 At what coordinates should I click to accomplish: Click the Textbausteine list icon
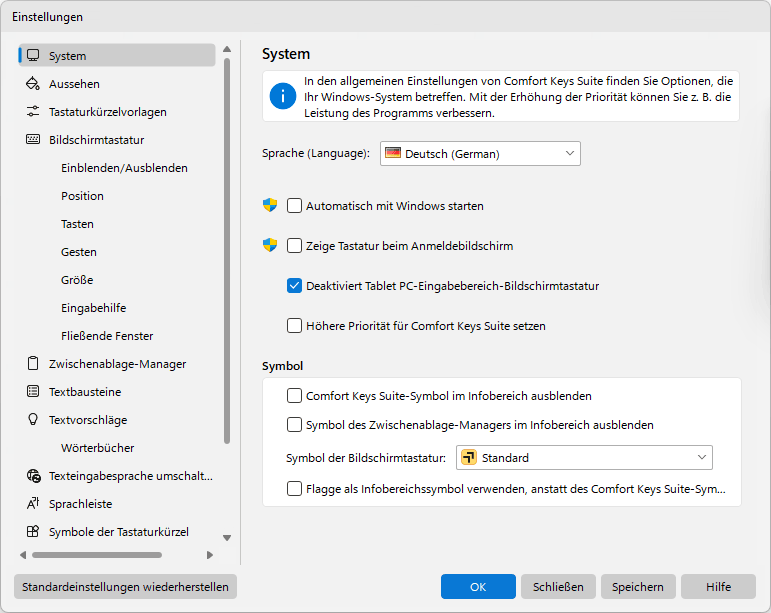click(x=33, y=391)
